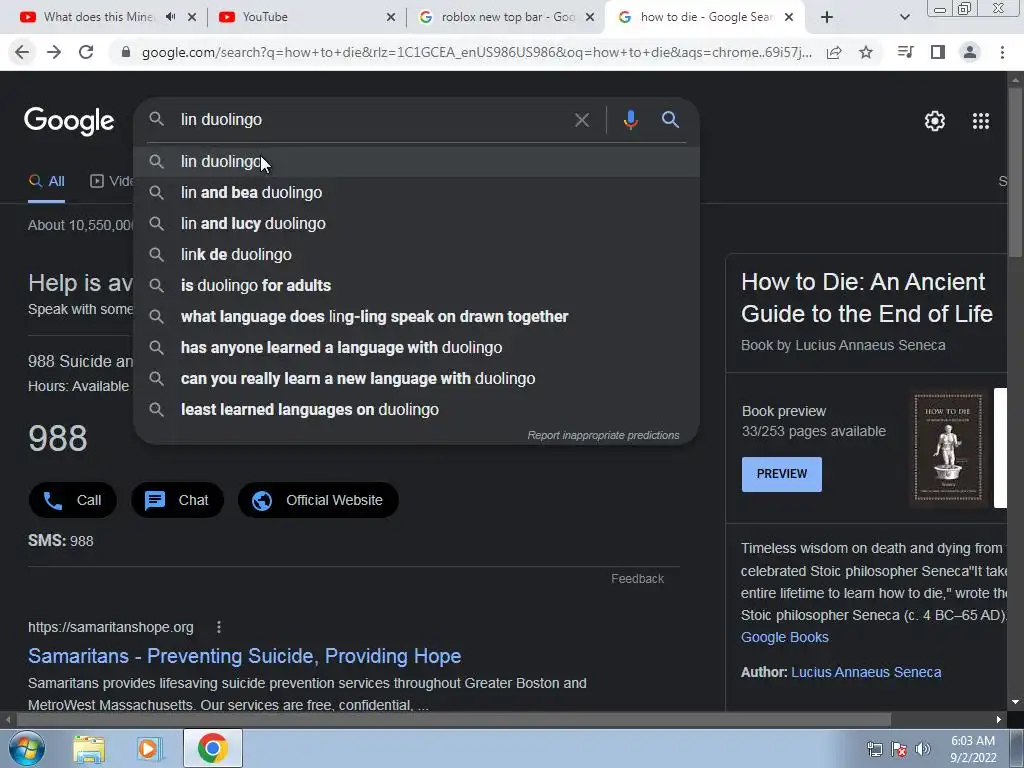Open the Chrome profile avatar
This screenshot has height=768, width=1024.
coord(970,52)
